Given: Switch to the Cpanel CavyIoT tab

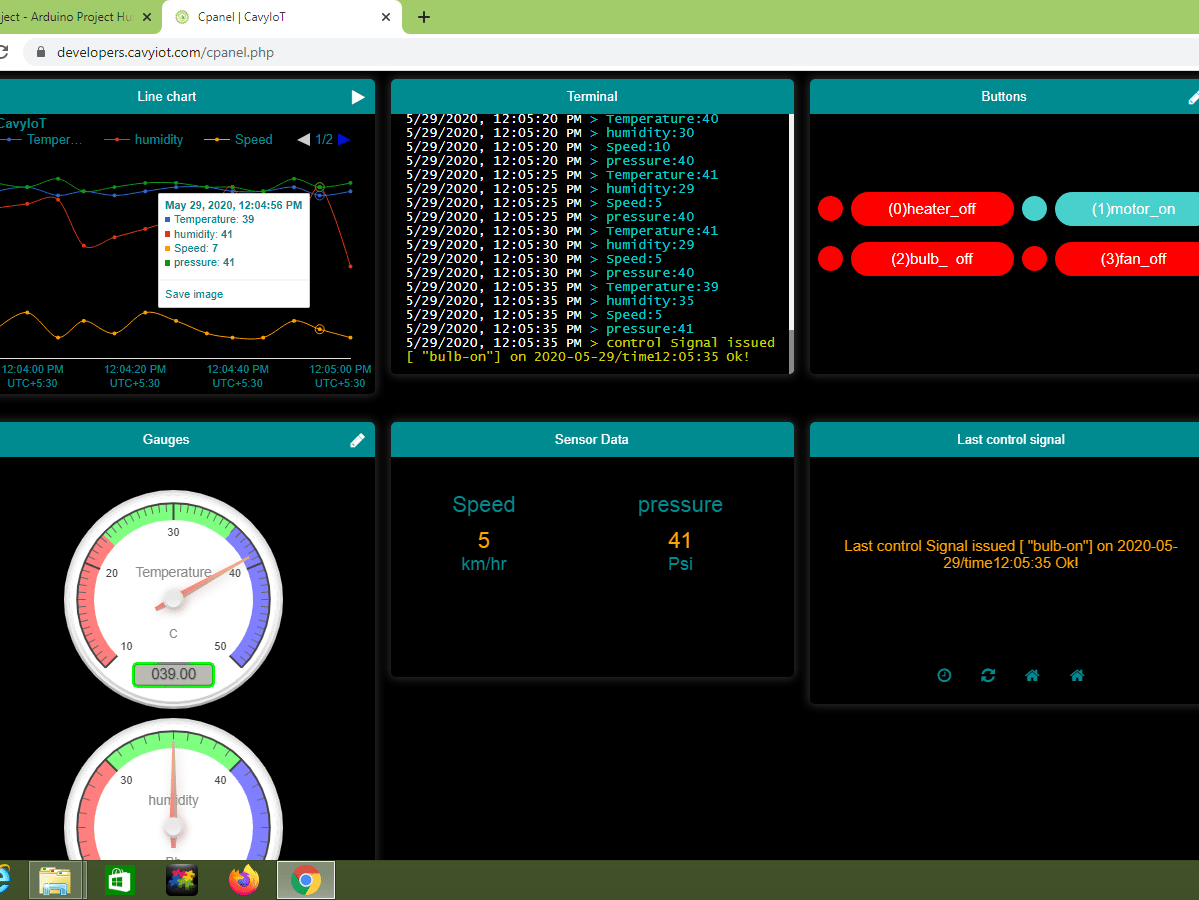Looking at the screenshot, I should pos(270,17).
